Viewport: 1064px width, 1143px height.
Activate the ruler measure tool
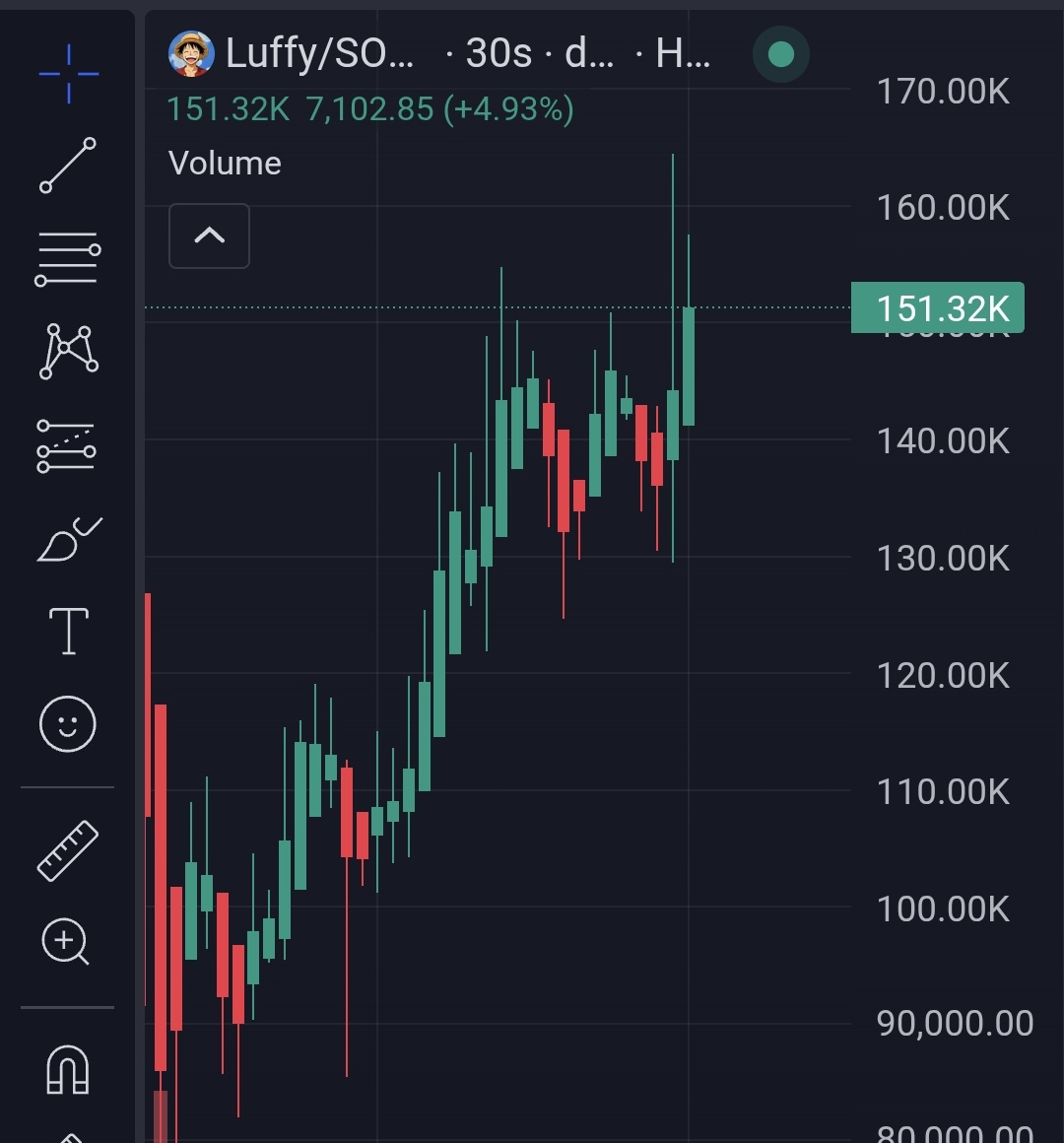tap(68, 850)
